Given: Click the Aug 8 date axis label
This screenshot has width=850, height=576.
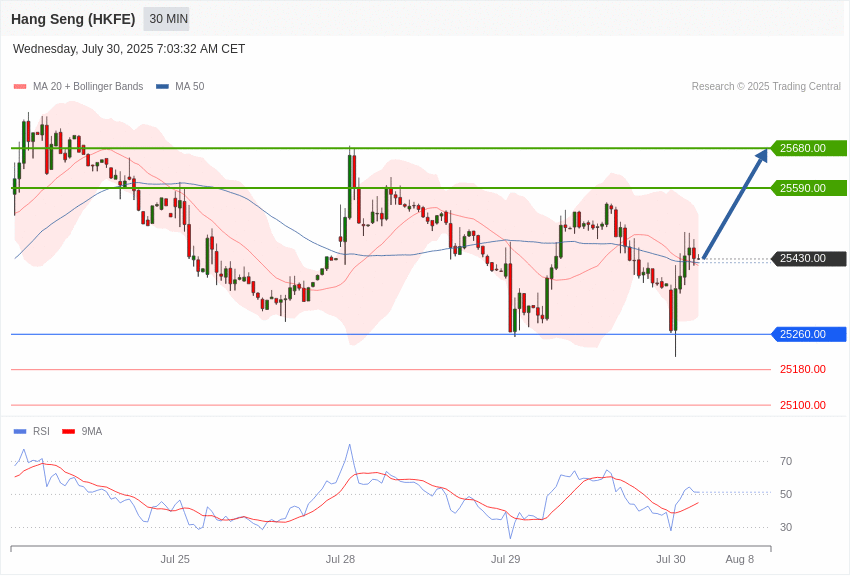Looking at the screenshot, I should coord(740,559).
